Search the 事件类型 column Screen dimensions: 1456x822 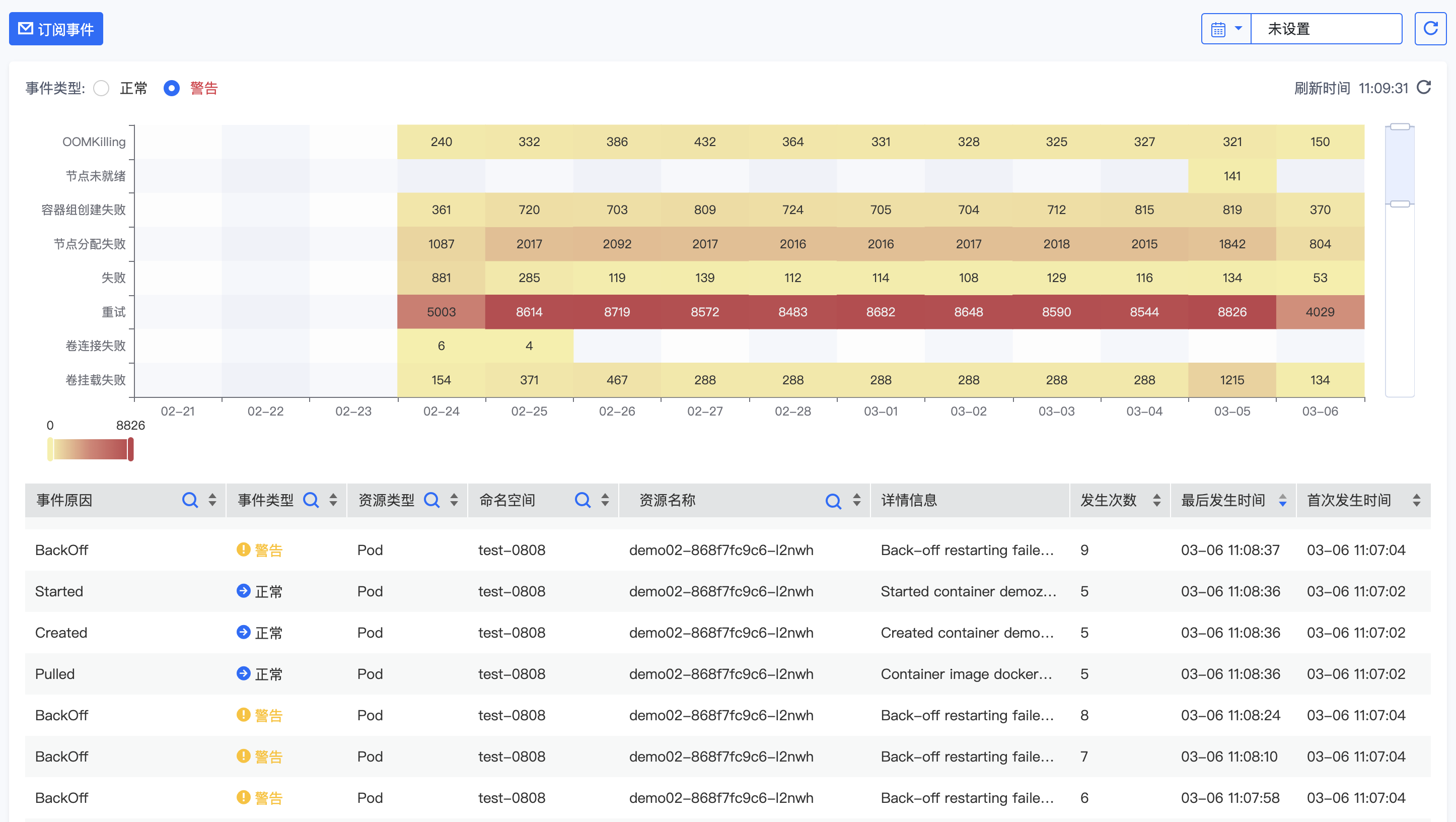[311, 500]
